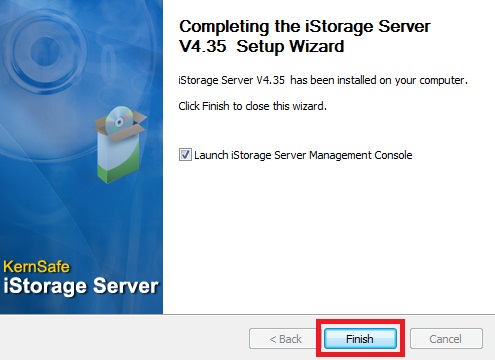Click the Click Finish to close this wizard text
495x360 pixels.
(x=252, y=106)
